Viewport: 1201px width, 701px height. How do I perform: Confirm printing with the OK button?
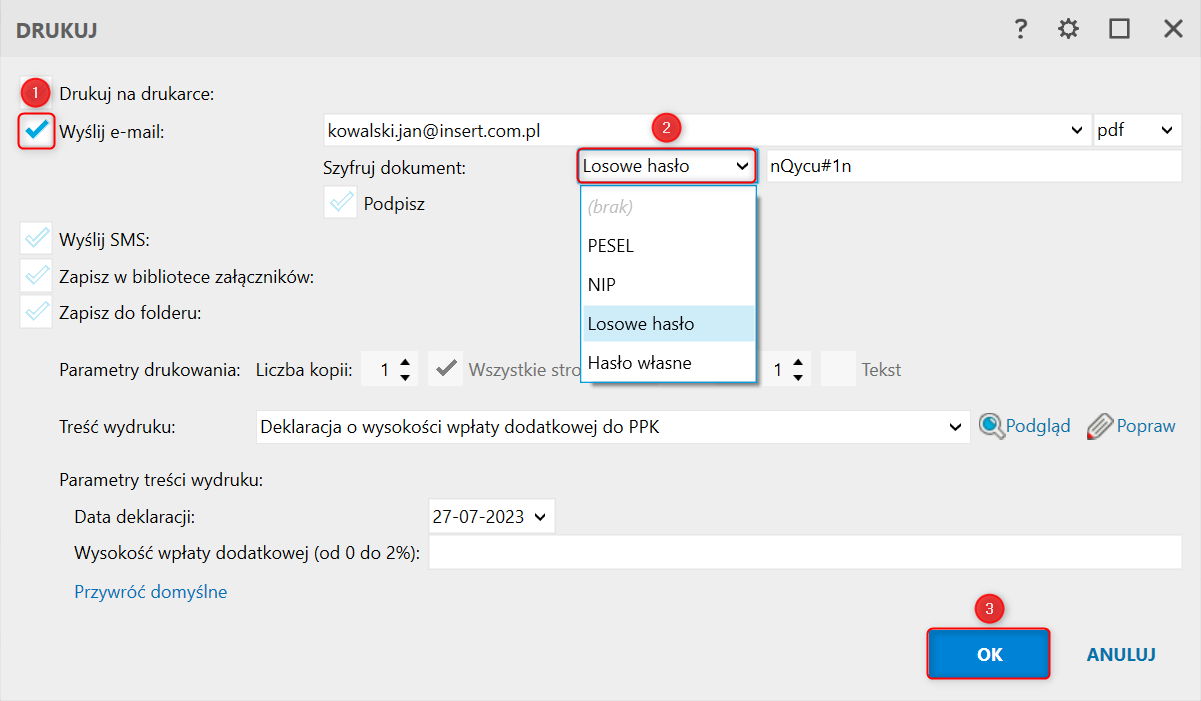(x=988, y=654)
